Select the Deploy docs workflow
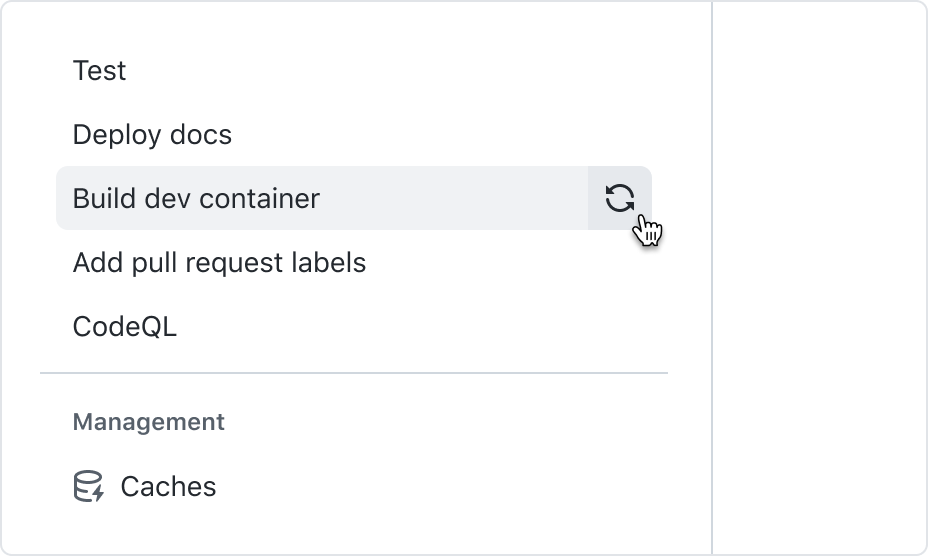 coord(354,134)
